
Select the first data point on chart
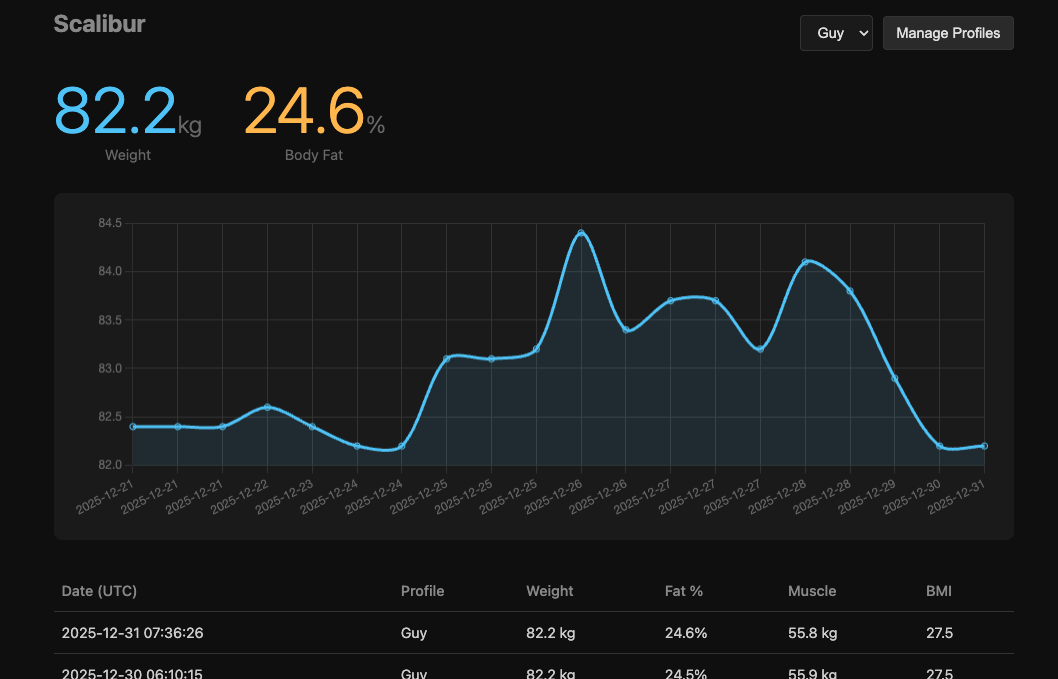coord(133,426)
